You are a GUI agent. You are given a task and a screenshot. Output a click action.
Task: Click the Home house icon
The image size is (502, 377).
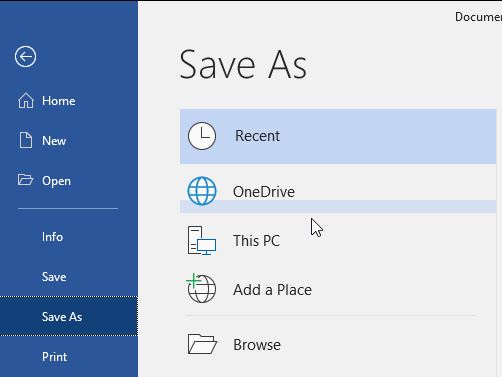pos(26,101)
